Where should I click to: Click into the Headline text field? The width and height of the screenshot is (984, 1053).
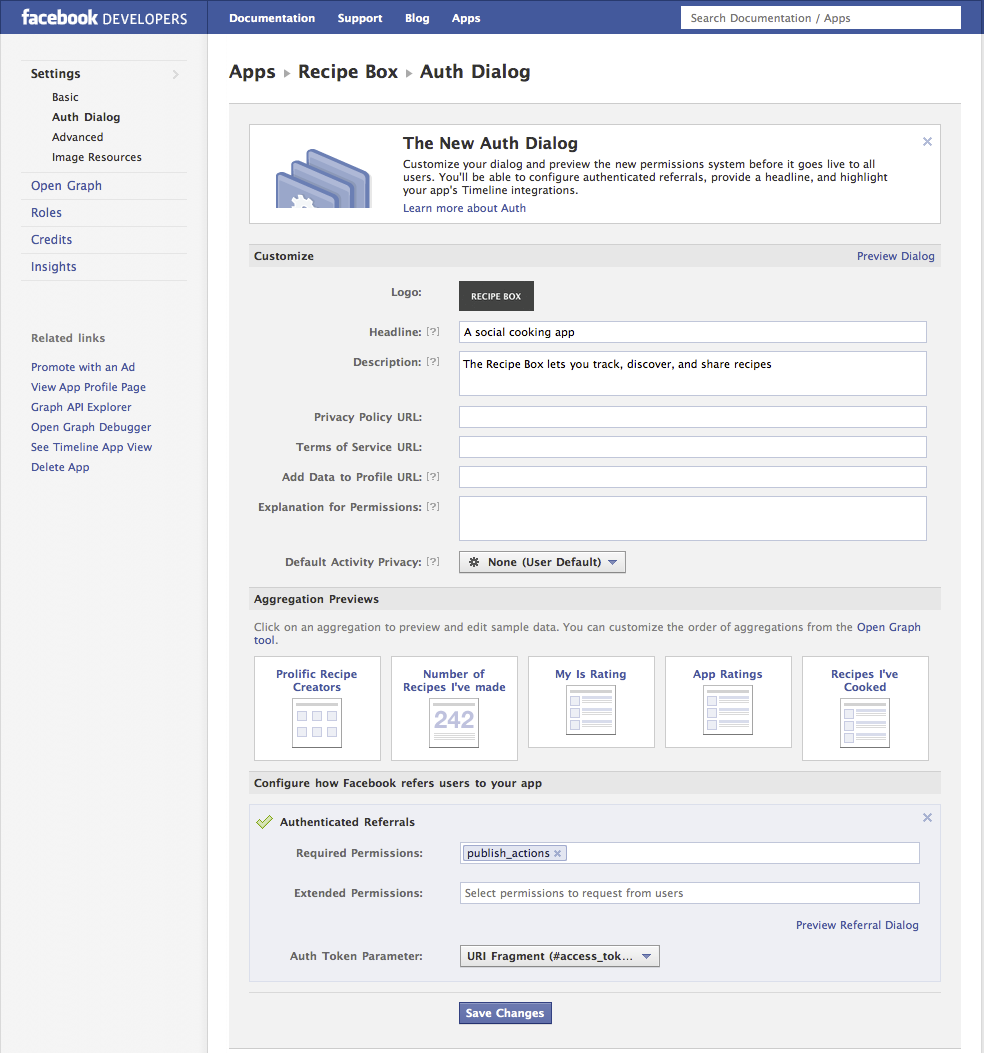pyautogui.click(x=692, y=332)
